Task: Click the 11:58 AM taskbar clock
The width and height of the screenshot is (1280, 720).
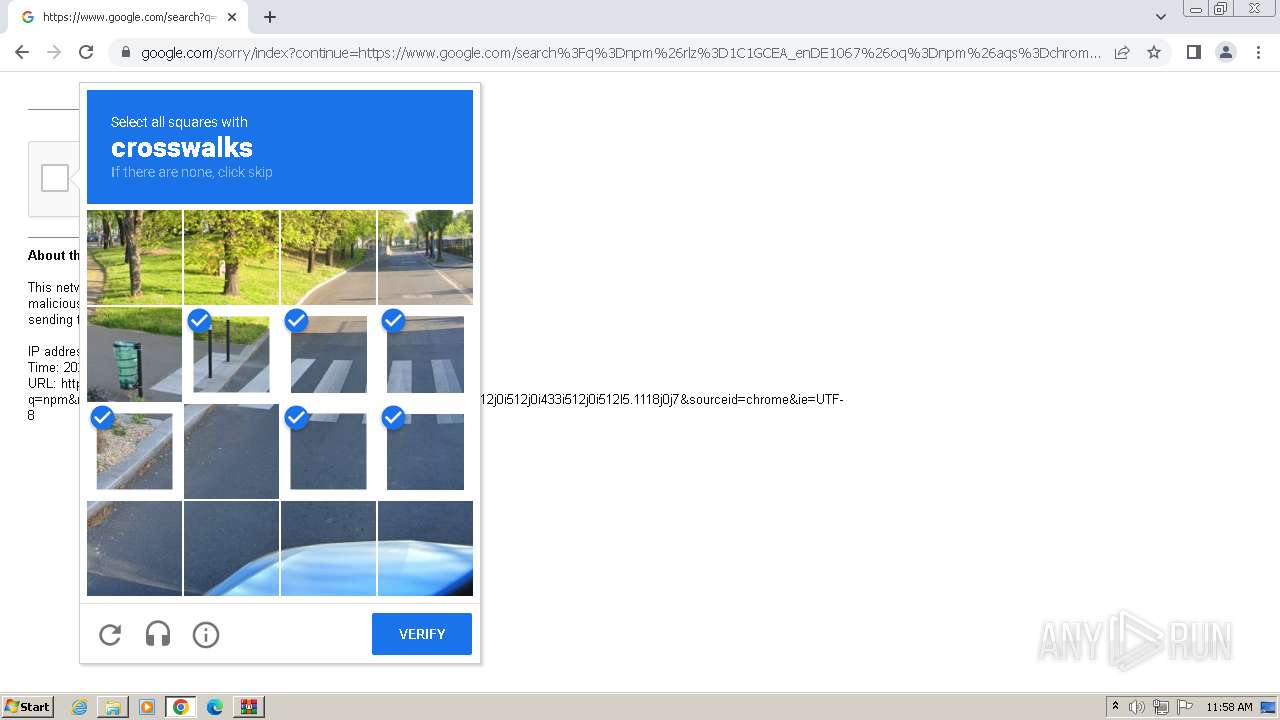Action: [x=1229, y=707]
